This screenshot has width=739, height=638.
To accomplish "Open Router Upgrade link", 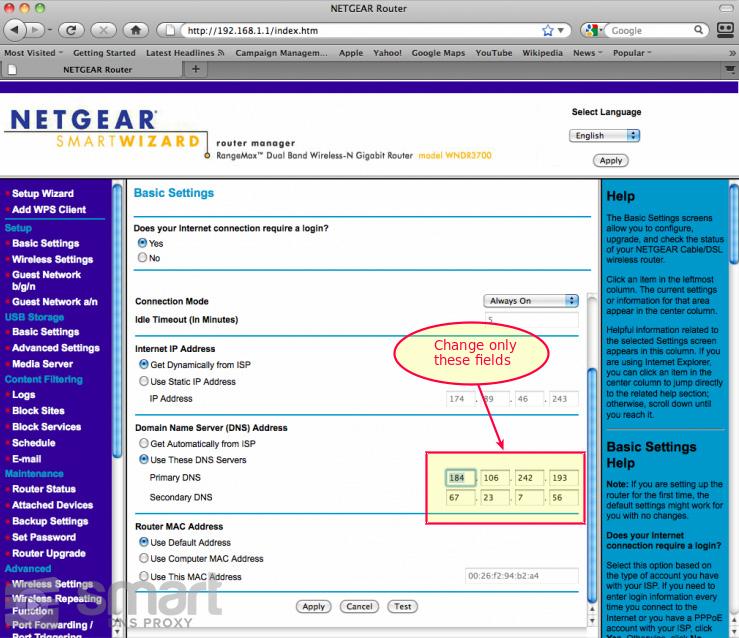I will [x=49, y=553].
